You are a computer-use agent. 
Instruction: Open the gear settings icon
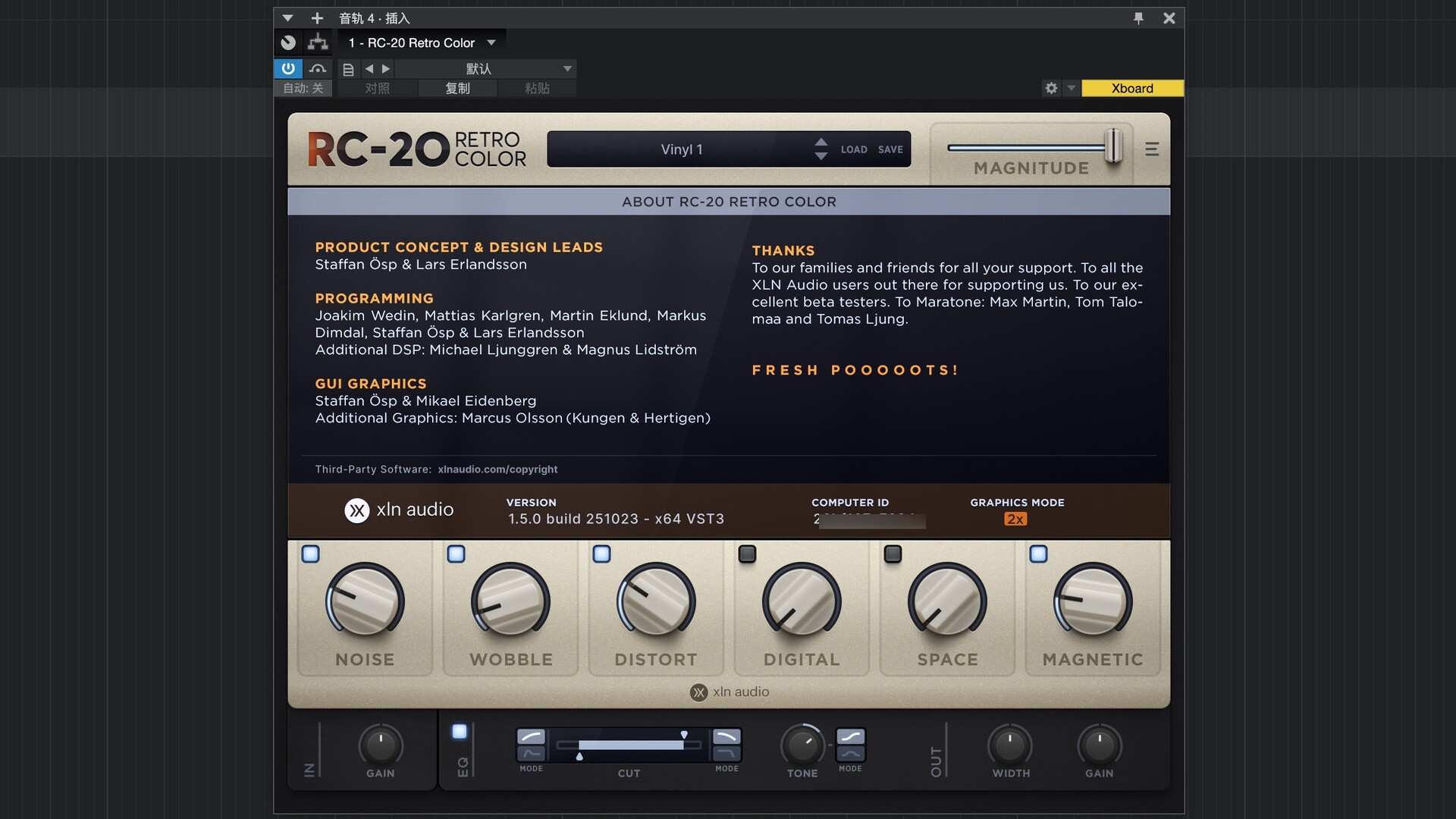[x=1051, y=88]
